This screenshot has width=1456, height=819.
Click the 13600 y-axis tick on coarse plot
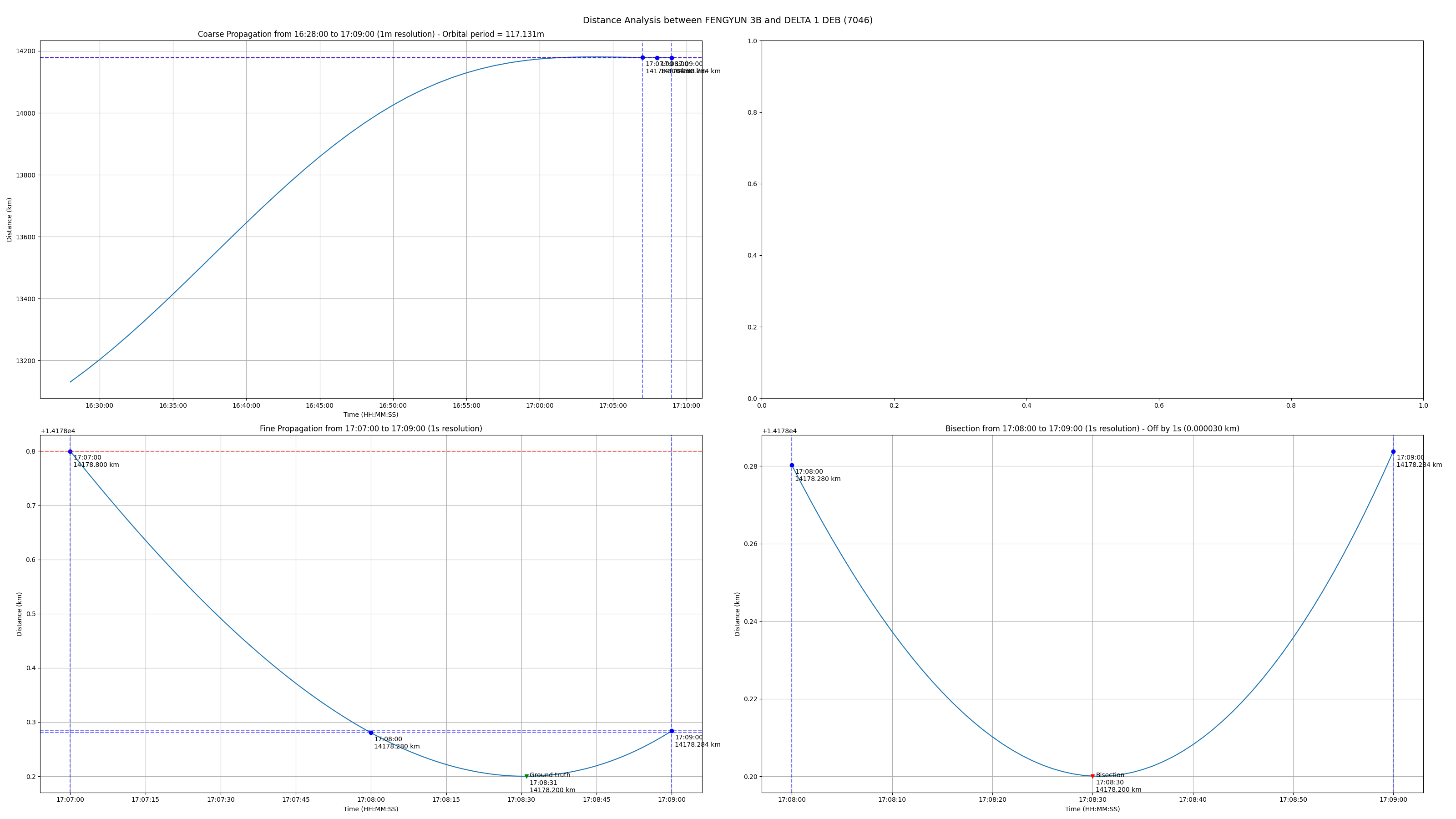click(x=25, y=237)
